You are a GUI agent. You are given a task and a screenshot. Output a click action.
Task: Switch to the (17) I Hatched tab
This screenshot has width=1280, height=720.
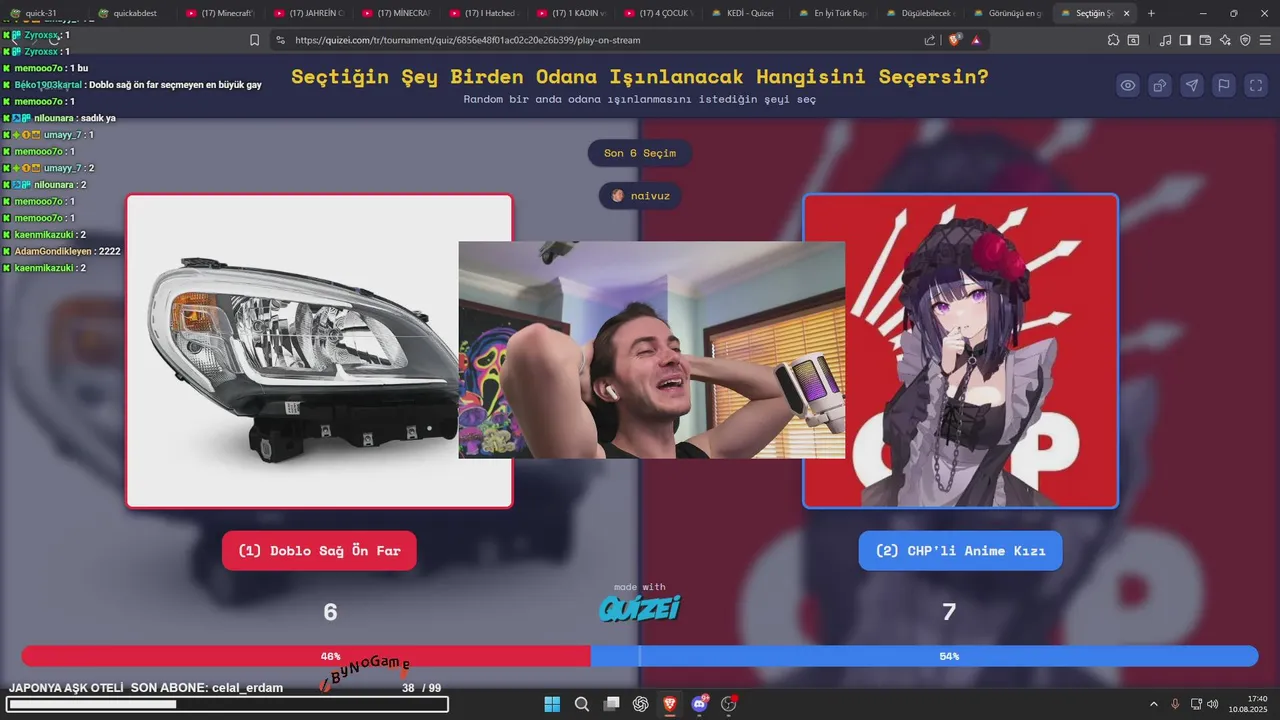pos(486,13)
